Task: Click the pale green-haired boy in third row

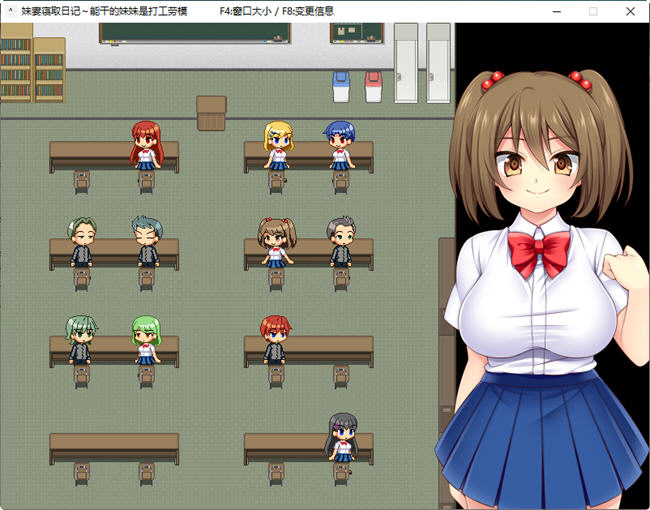Action: [81, 339]
